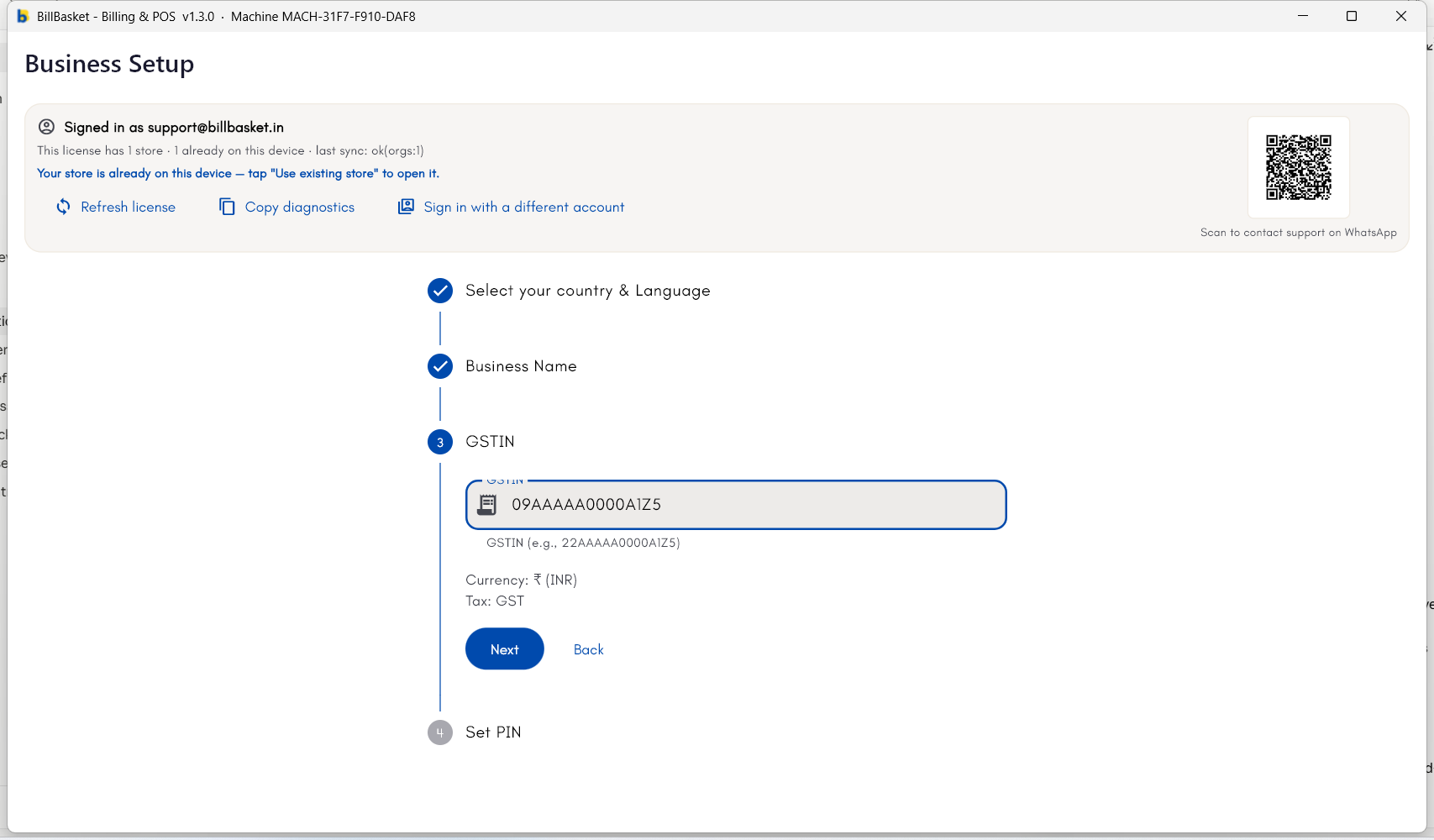The width and height of the screenshot is (1434, 840).
Task: Go Back to previous step
Action: click(589, 649)
